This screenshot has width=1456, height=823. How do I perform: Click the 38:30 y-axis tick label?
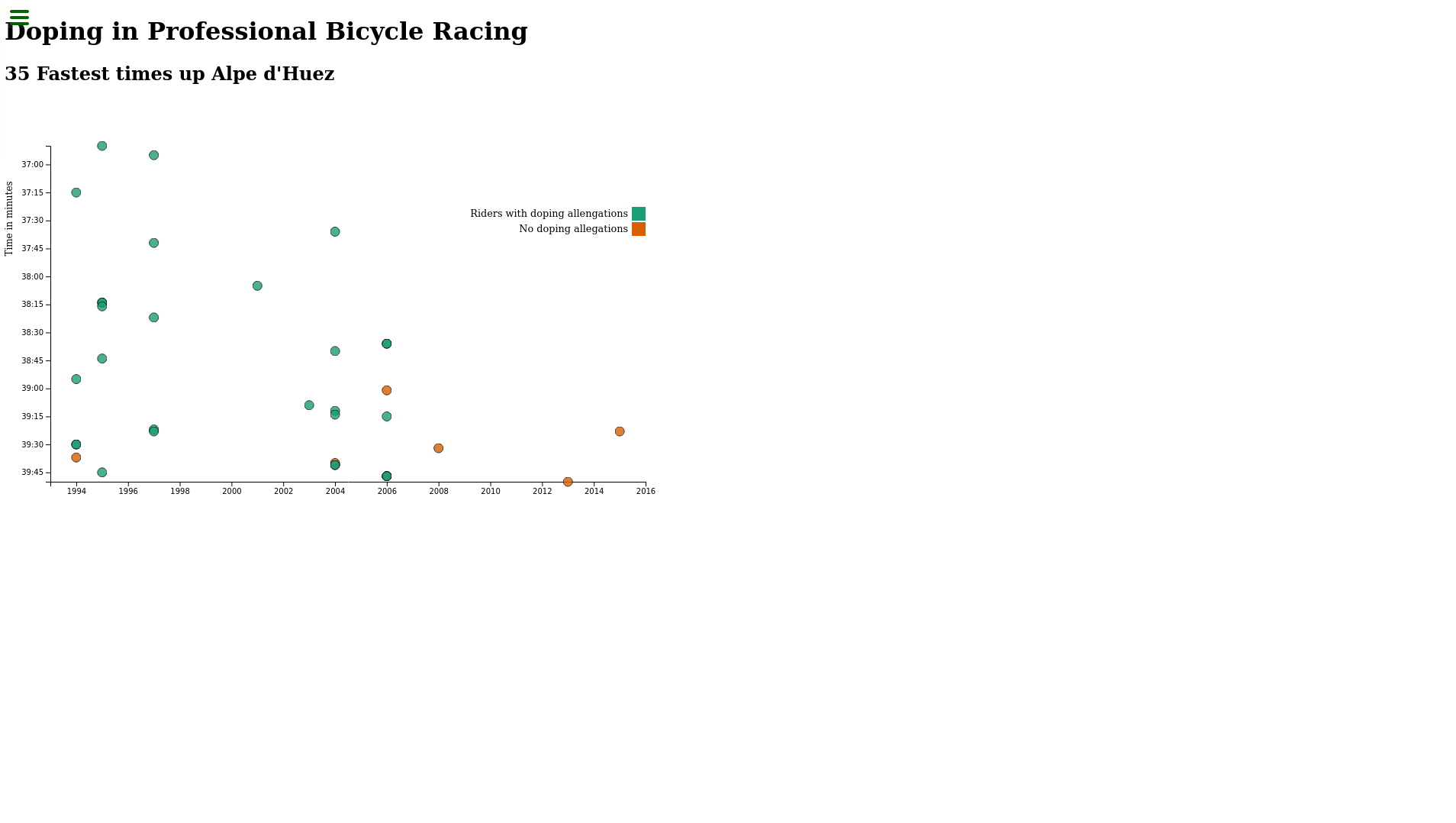[33, 333]
